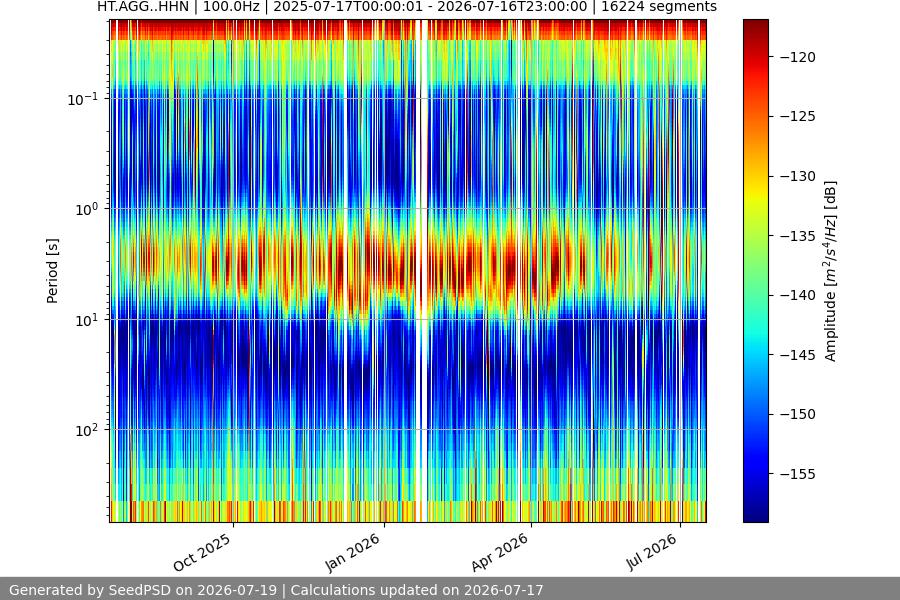Click the amplitude colorbar gradient

click(x=755, y=271)
